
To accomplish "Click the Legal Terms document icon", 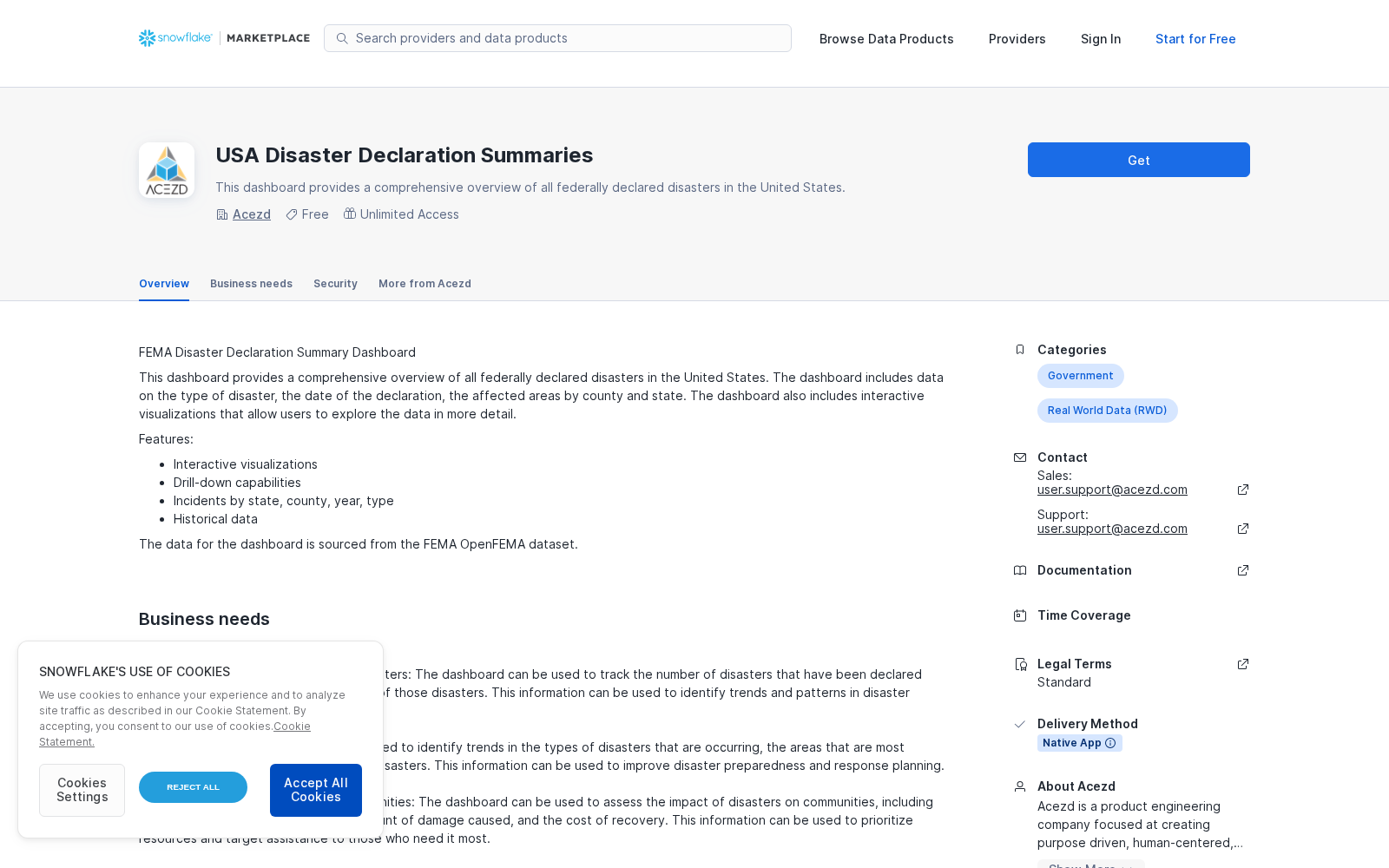I will coord(1021,664).
